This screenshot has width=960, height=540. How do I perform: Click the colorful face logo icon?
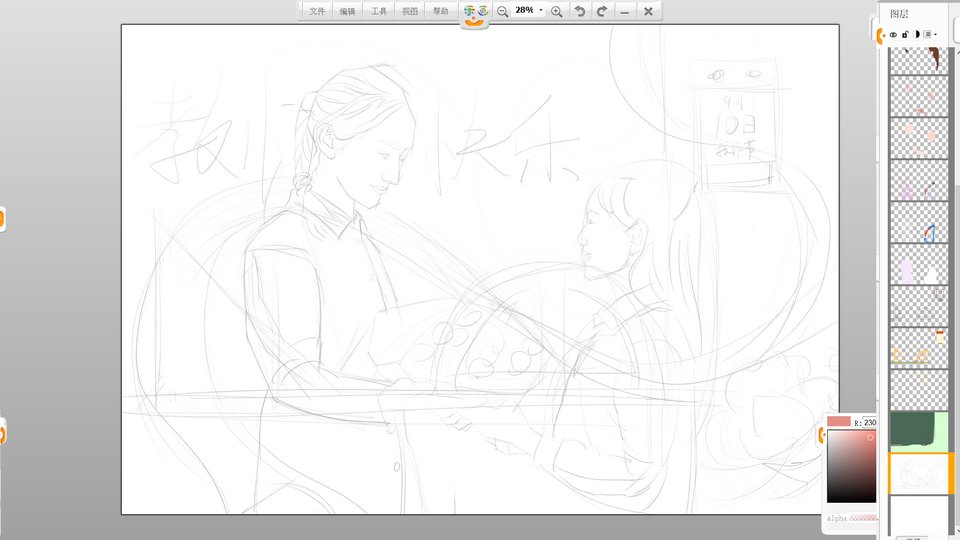tap(475, 12)
